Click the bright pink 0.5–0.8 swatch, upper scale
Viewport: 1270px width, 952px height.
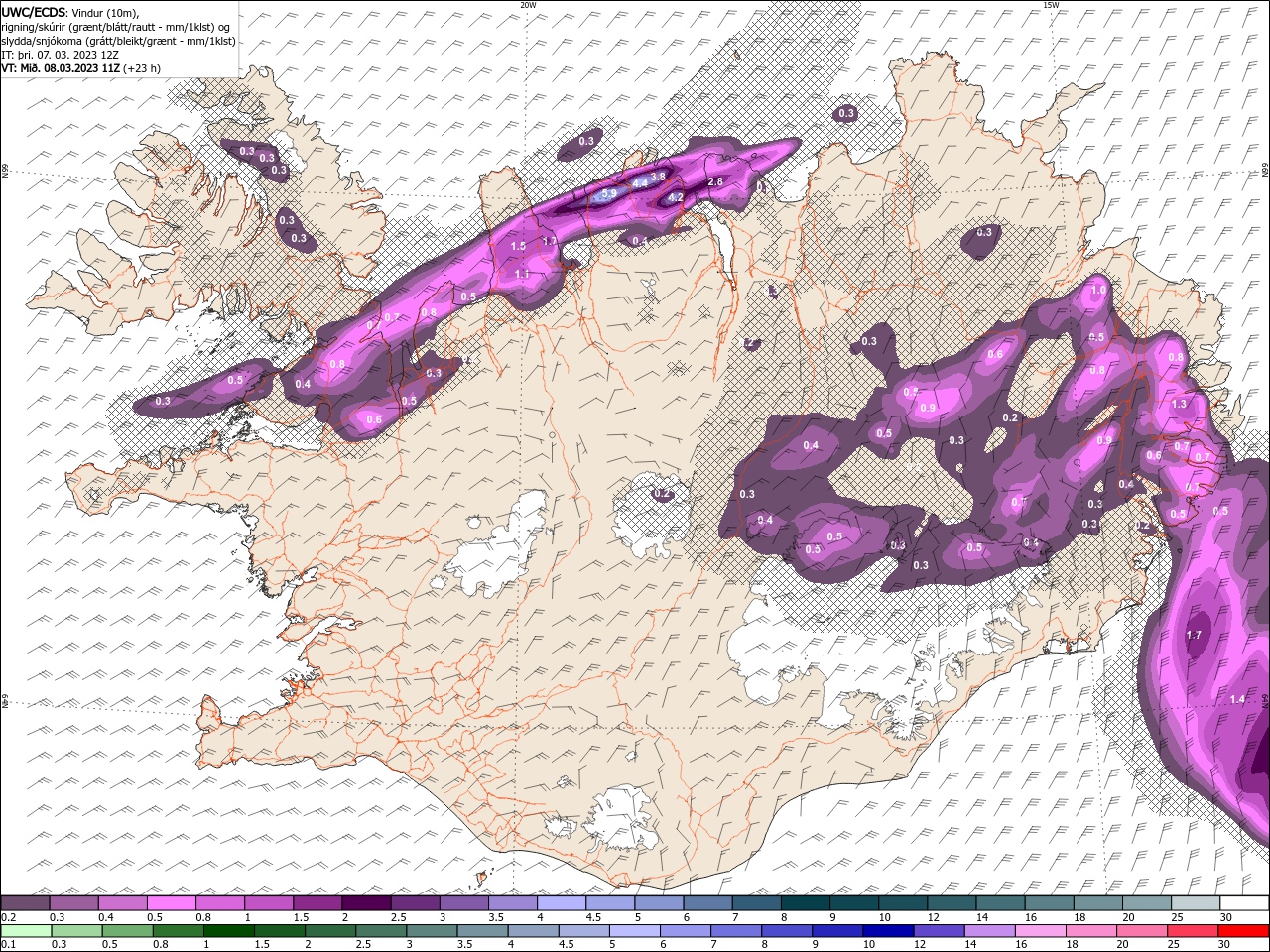[x=171, y=903]
